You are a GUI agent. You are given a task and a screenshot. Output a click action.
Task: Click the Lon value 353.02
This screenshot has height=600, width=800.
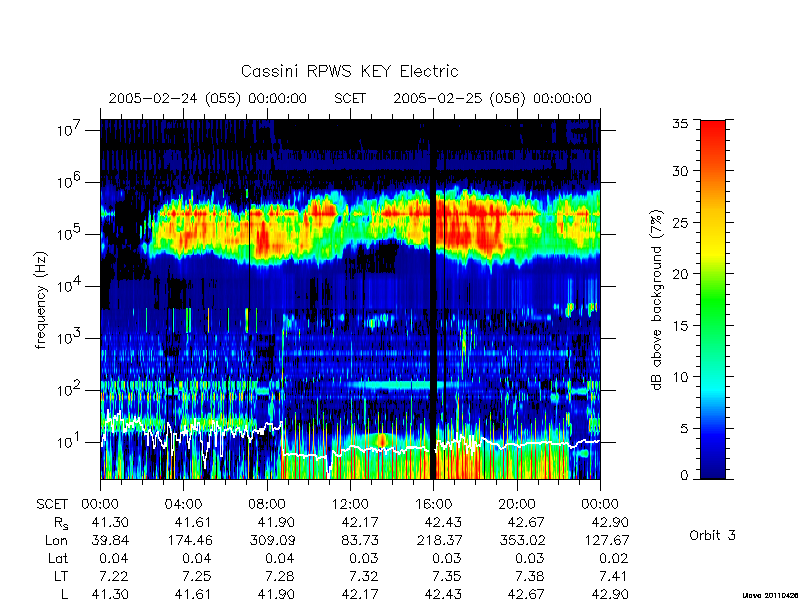tap(523, 540)
